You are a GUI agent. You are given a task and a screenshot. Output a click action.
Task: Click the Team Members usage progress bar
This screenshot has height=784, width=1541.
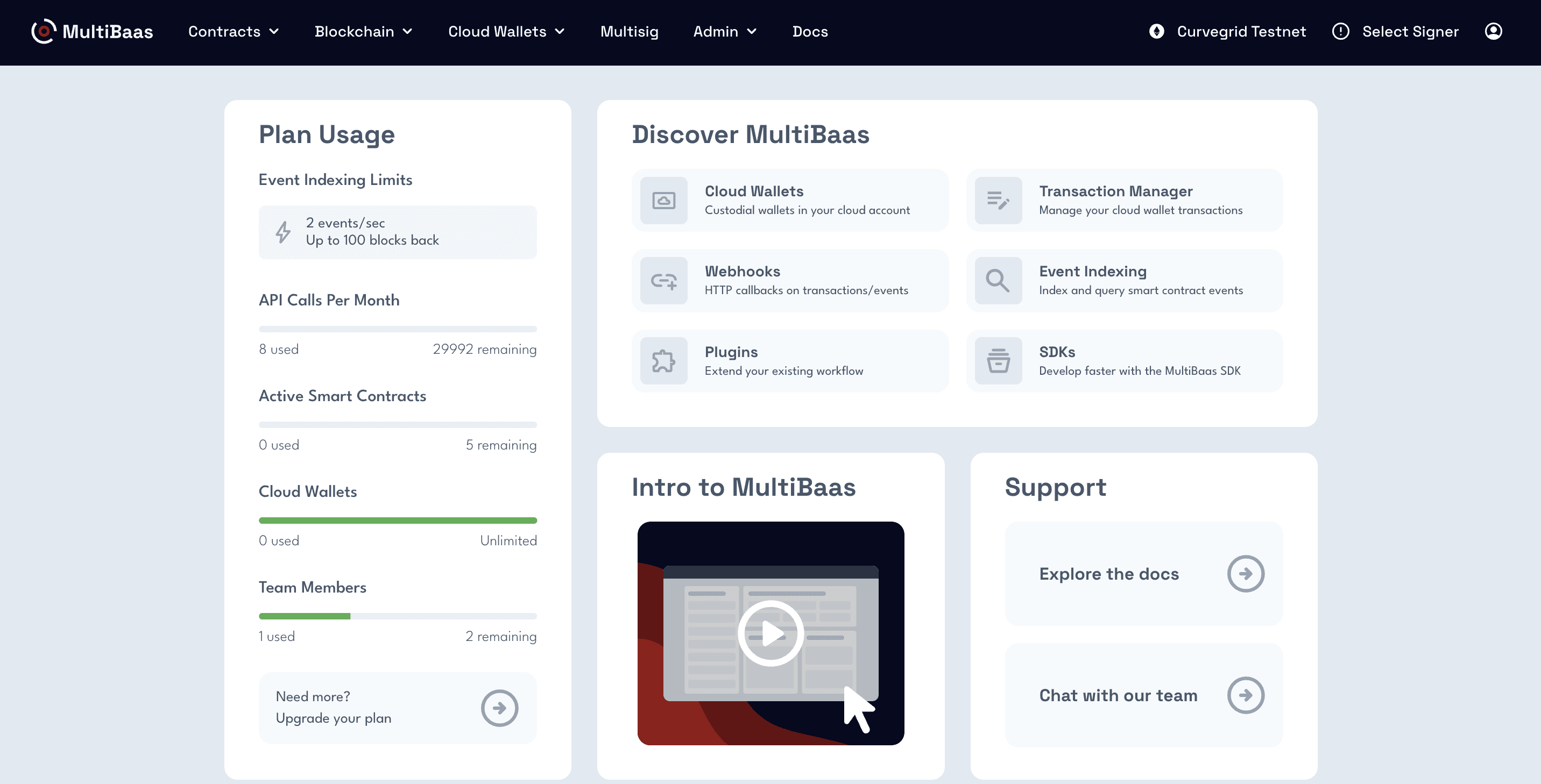click(397, 616)
